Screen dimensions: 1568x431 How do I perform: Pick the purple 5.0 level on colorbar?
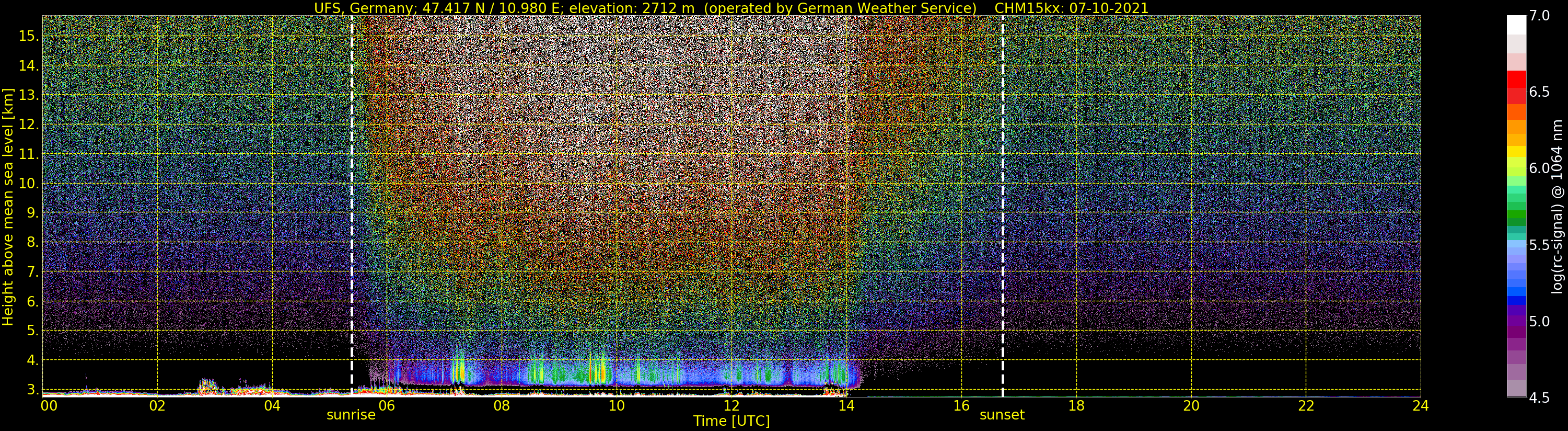pos(1516,321)
